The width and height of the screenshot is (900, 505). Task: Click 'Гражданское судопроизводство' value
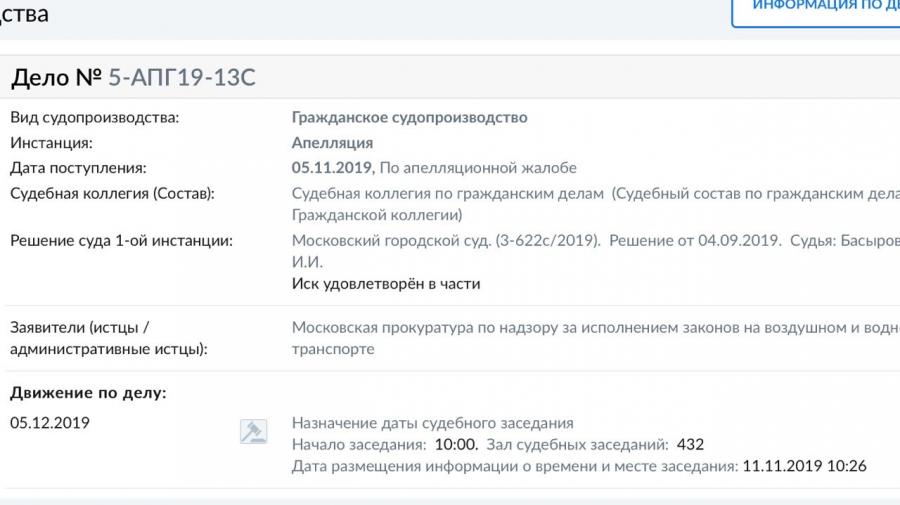click(x=409, y=118)
